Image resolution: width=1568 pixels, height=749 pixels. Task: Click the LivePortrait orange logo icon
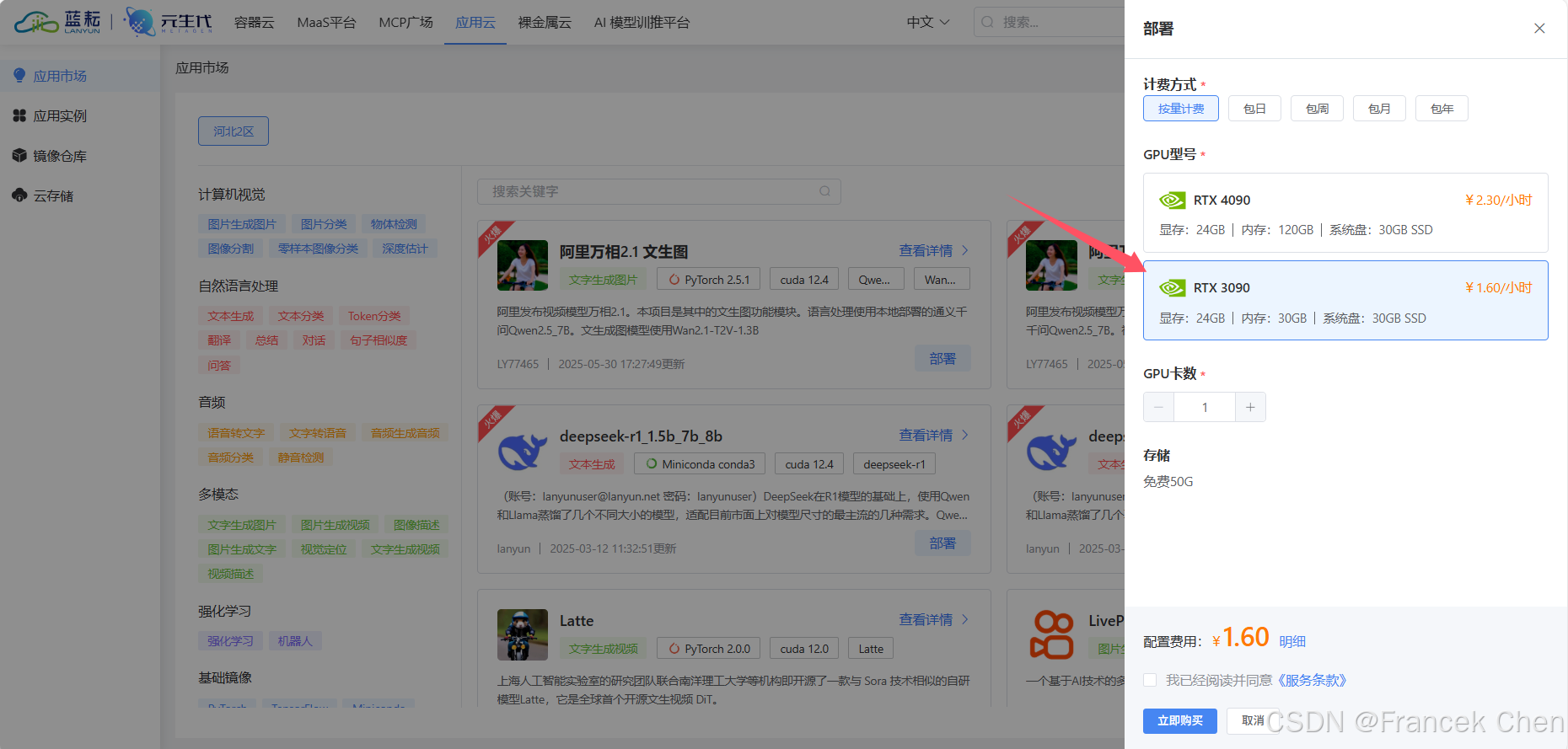tap(1051, 634)
